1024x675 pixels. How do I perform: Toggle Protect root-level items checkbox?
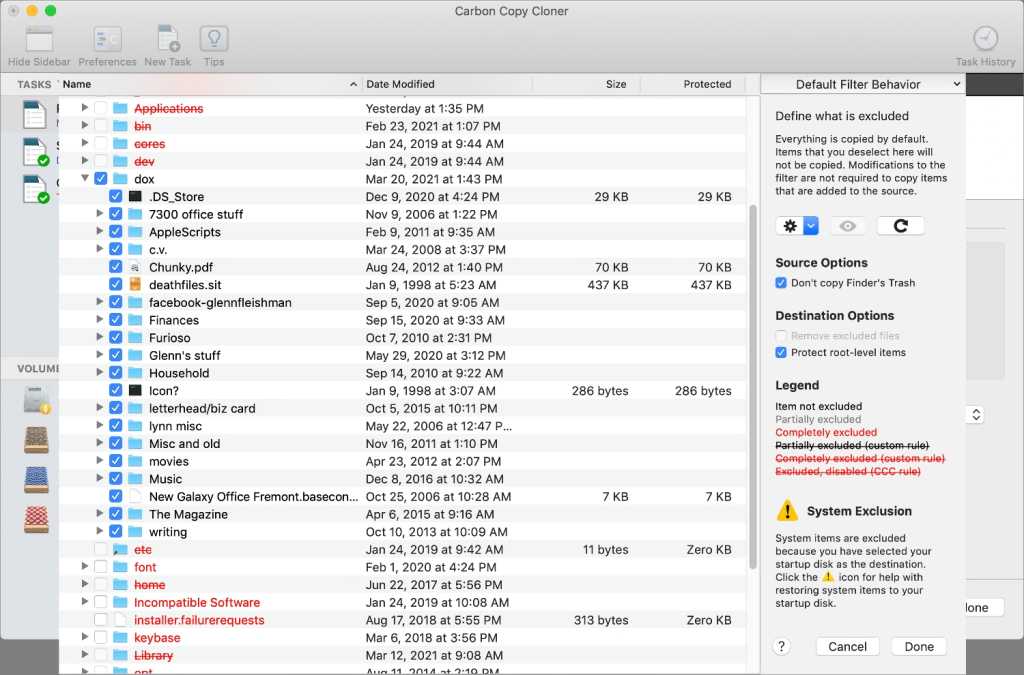pos(781,353)
